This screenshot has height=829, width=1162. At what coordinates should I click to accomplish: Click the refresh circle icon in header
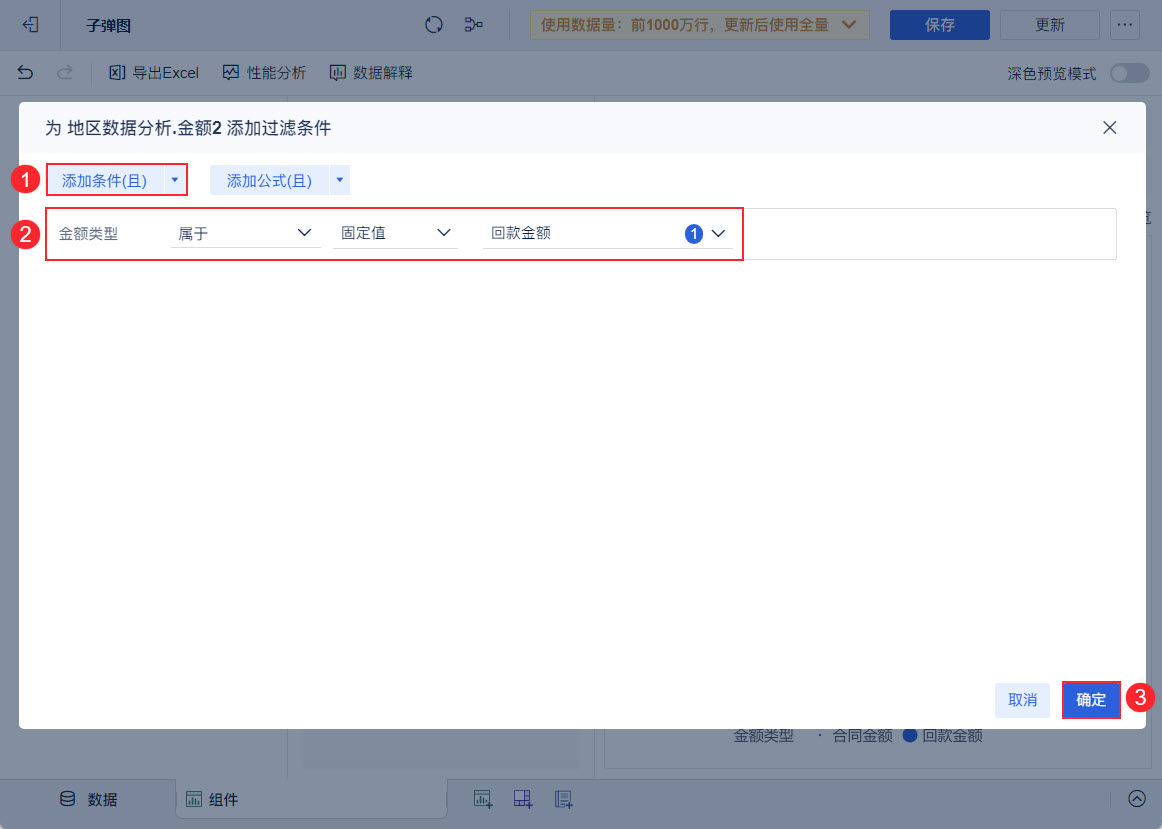point(434,24)
